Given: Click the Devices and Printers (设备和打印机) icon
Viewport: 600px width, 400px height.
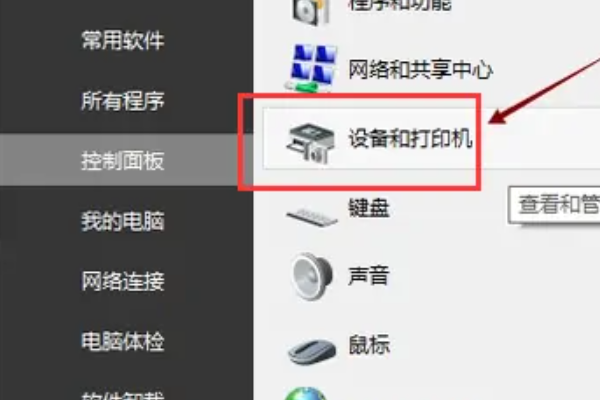Looking at the screenshot, I should tap(310, 143).
